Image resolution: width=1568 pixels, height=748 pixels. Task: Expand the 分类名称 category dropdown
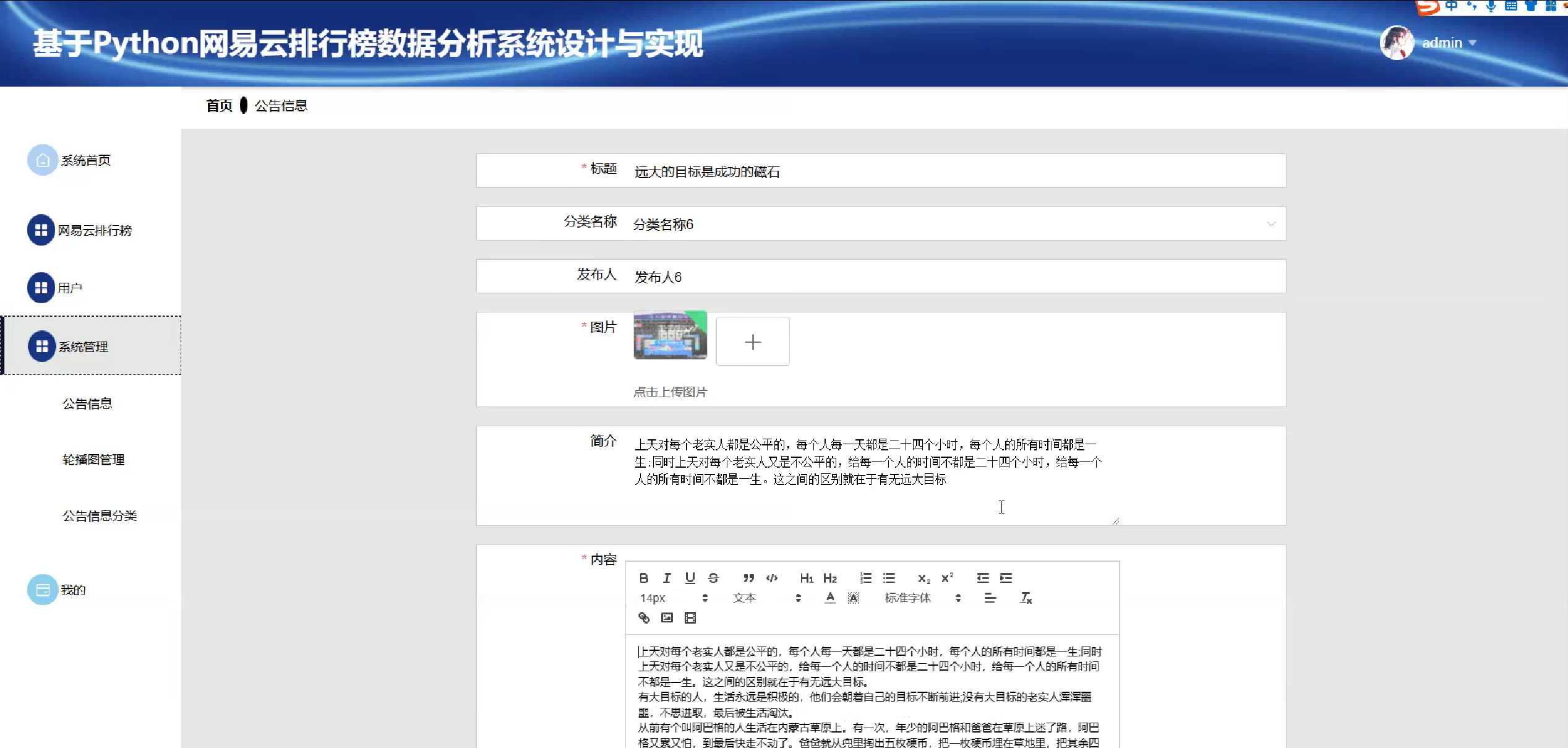click(x=1270, y=224)
